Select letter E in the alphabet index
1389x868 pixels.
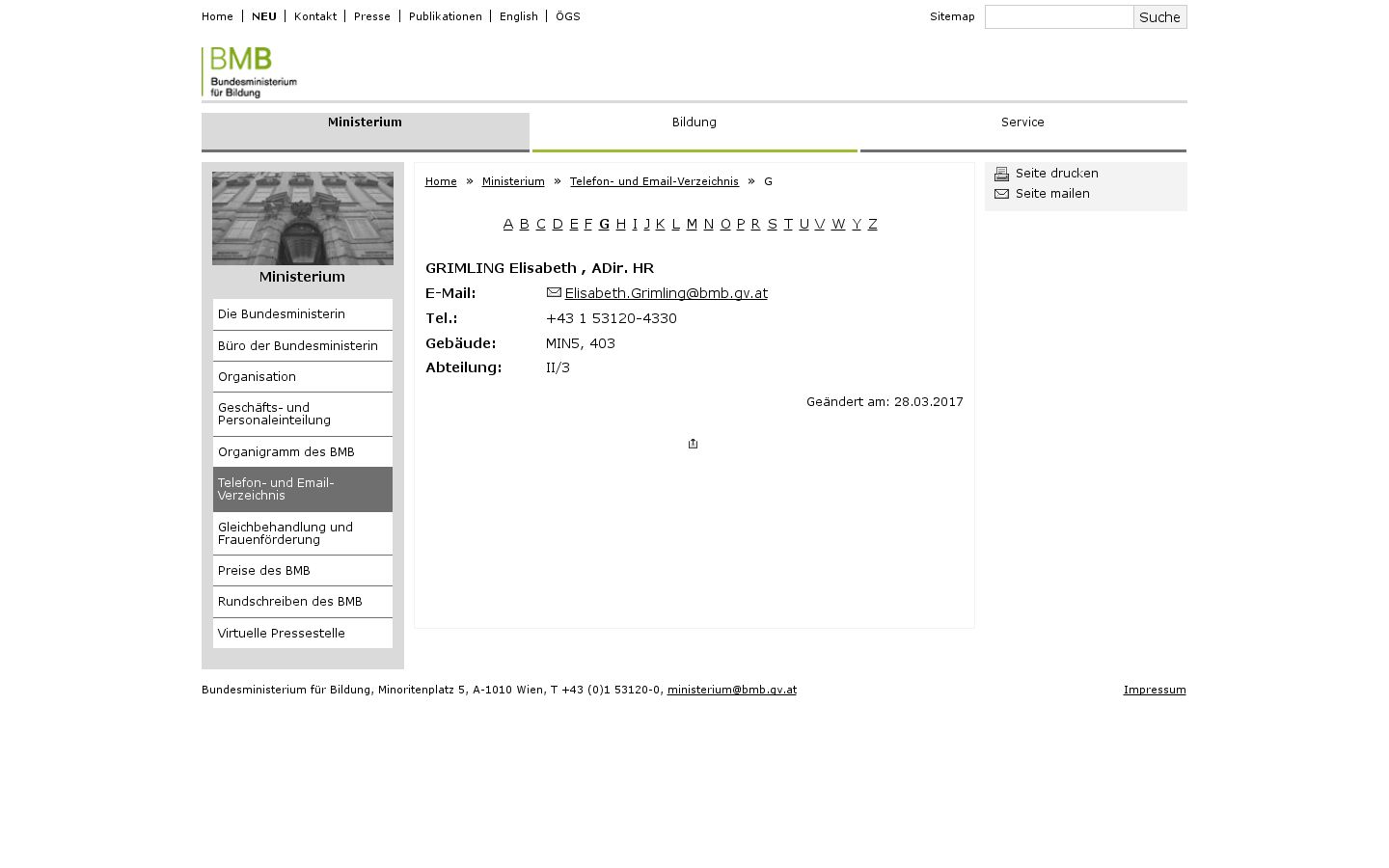(574, 224)
